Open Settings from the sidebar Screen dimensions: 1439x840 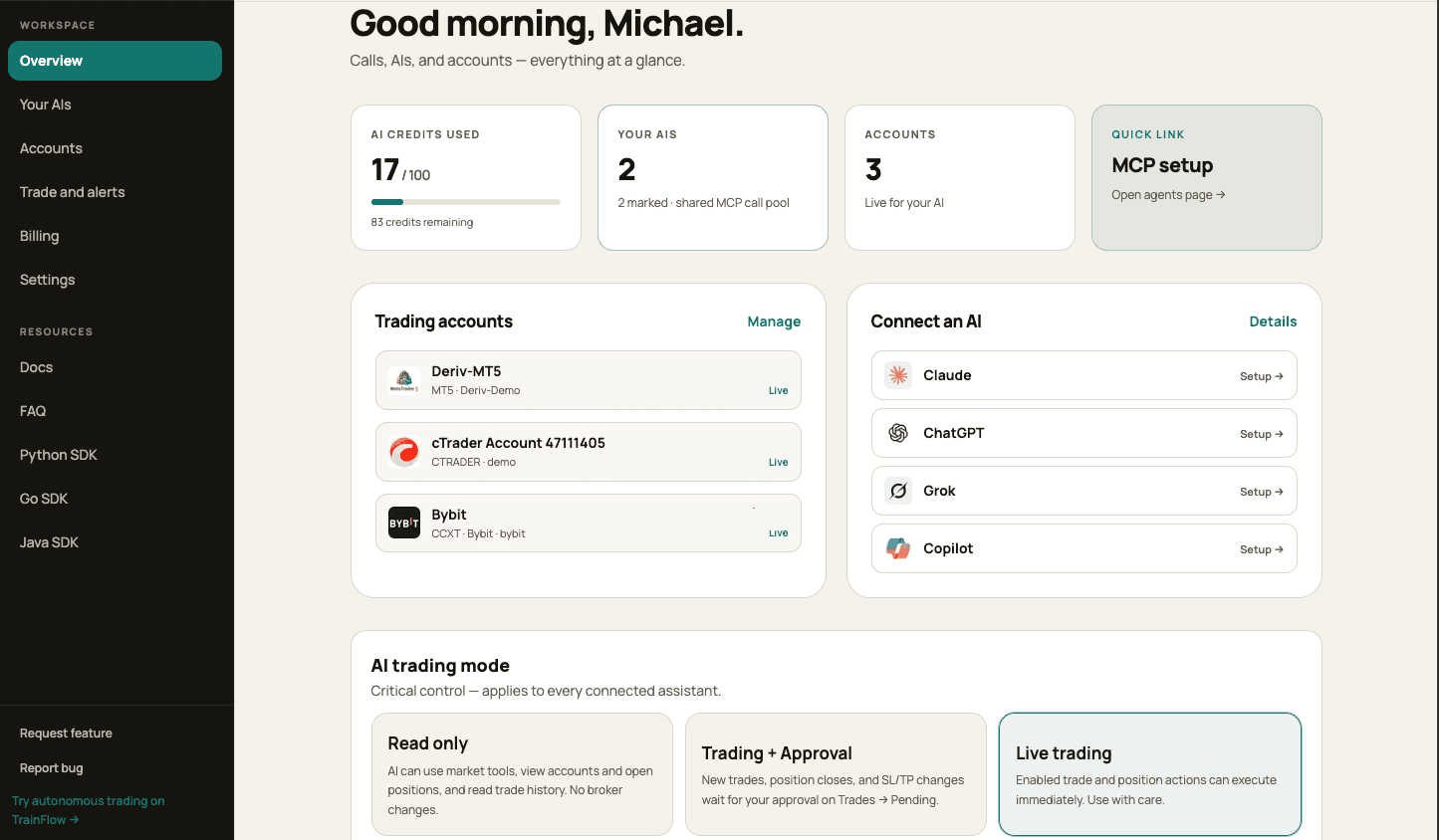click(115, 280)
